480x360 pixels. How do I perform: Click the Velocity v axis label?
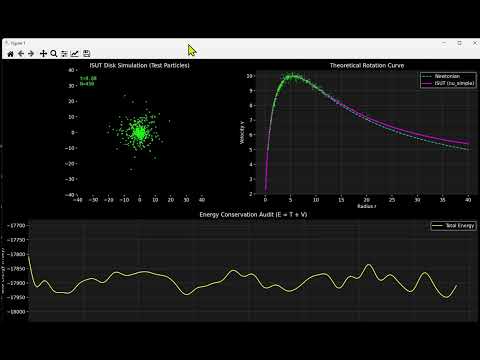(x=242, y=133)
